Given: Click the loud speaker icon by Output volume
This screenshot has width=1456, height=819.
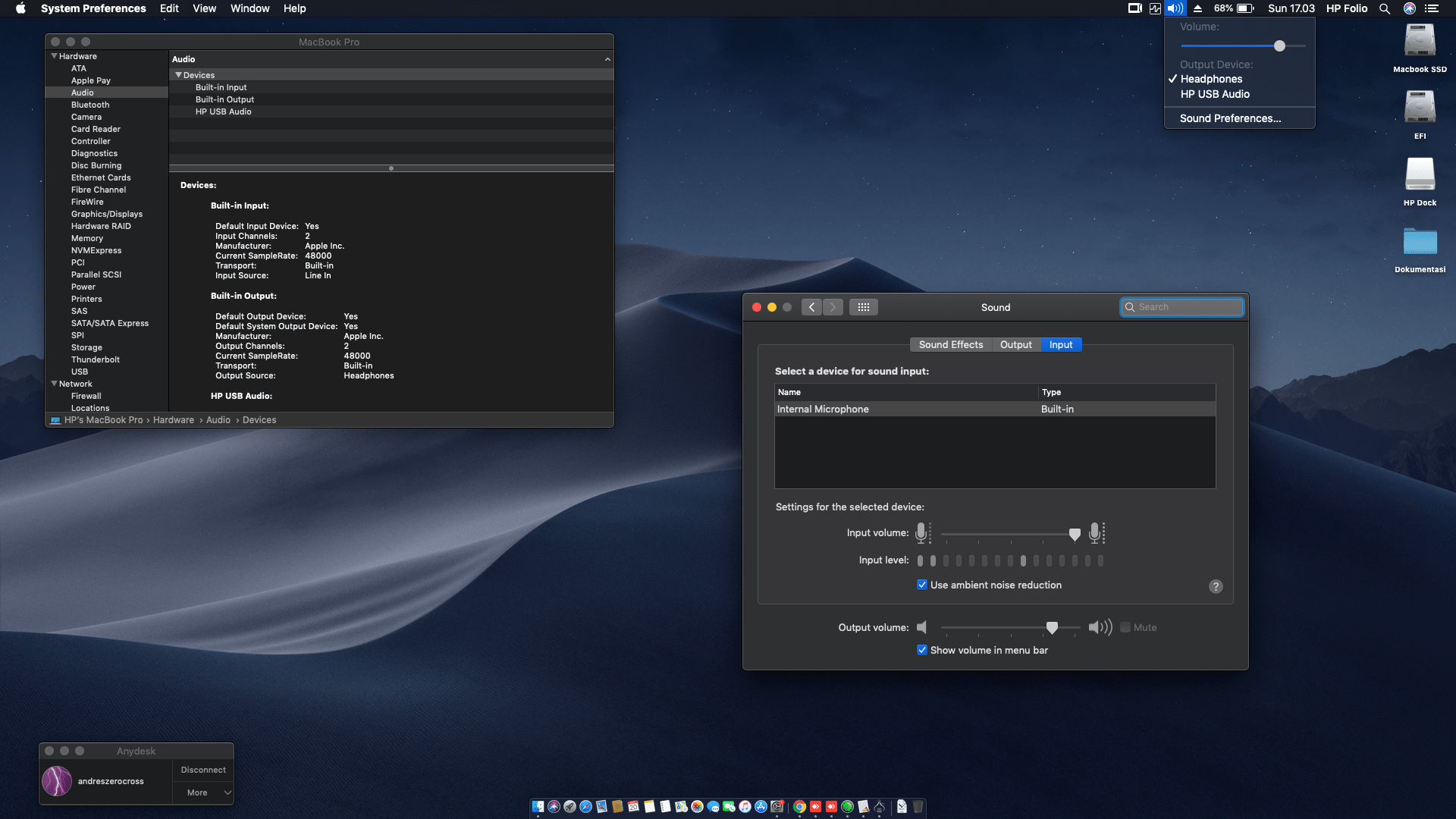Looking at the screenshot, I should click(1100, 627).
